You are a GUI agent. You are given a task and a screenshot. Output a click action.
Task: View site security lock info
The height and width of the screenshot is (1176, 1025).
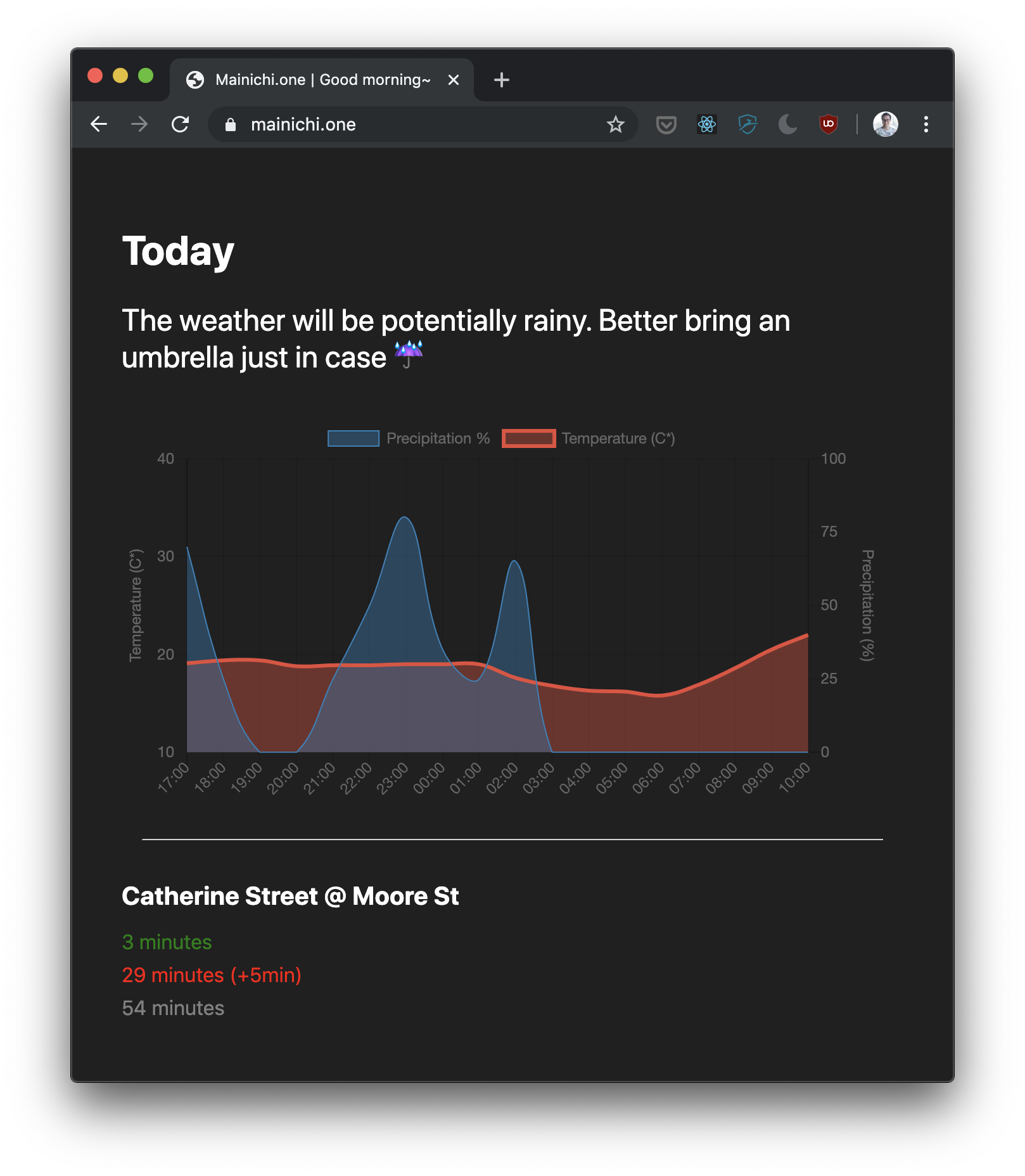231,125
